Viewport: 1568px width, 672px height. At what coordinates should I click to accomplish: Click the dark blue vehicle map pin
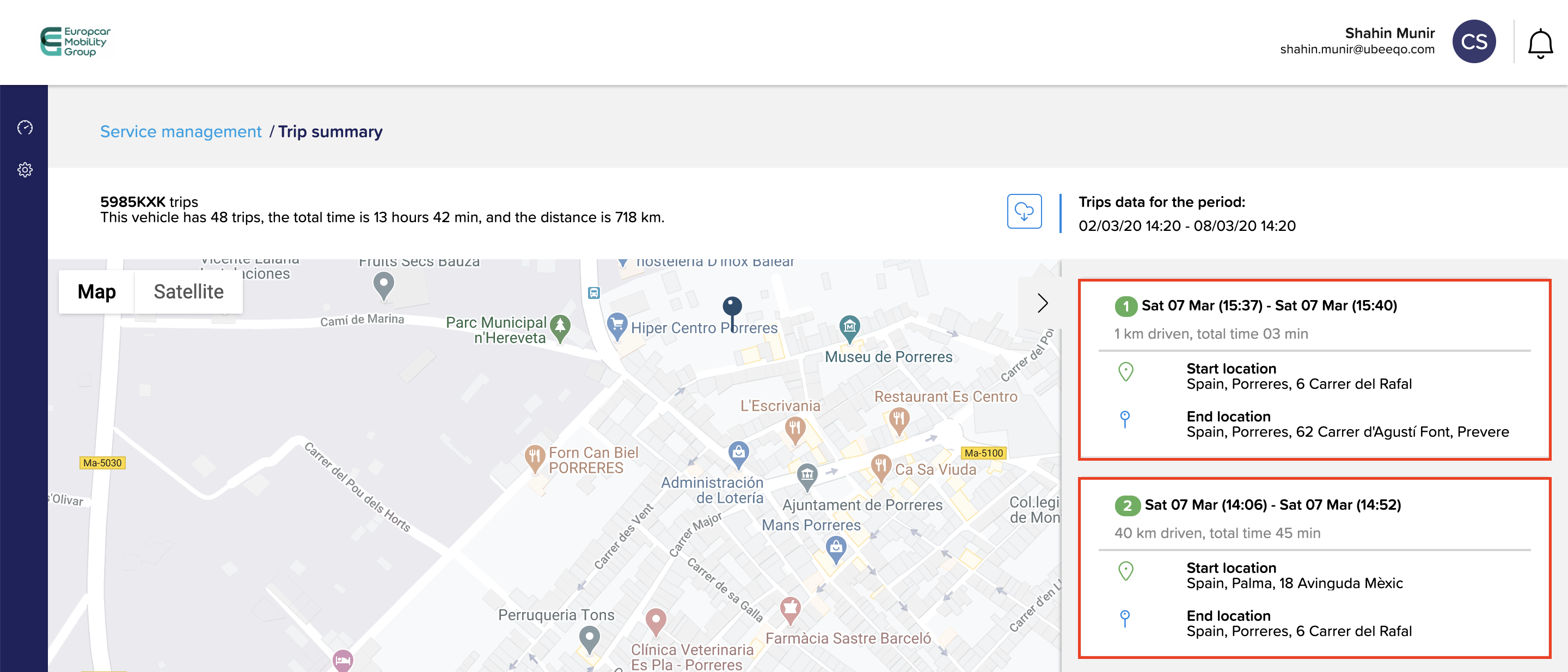pyautogui.click(x=732, y=307)
